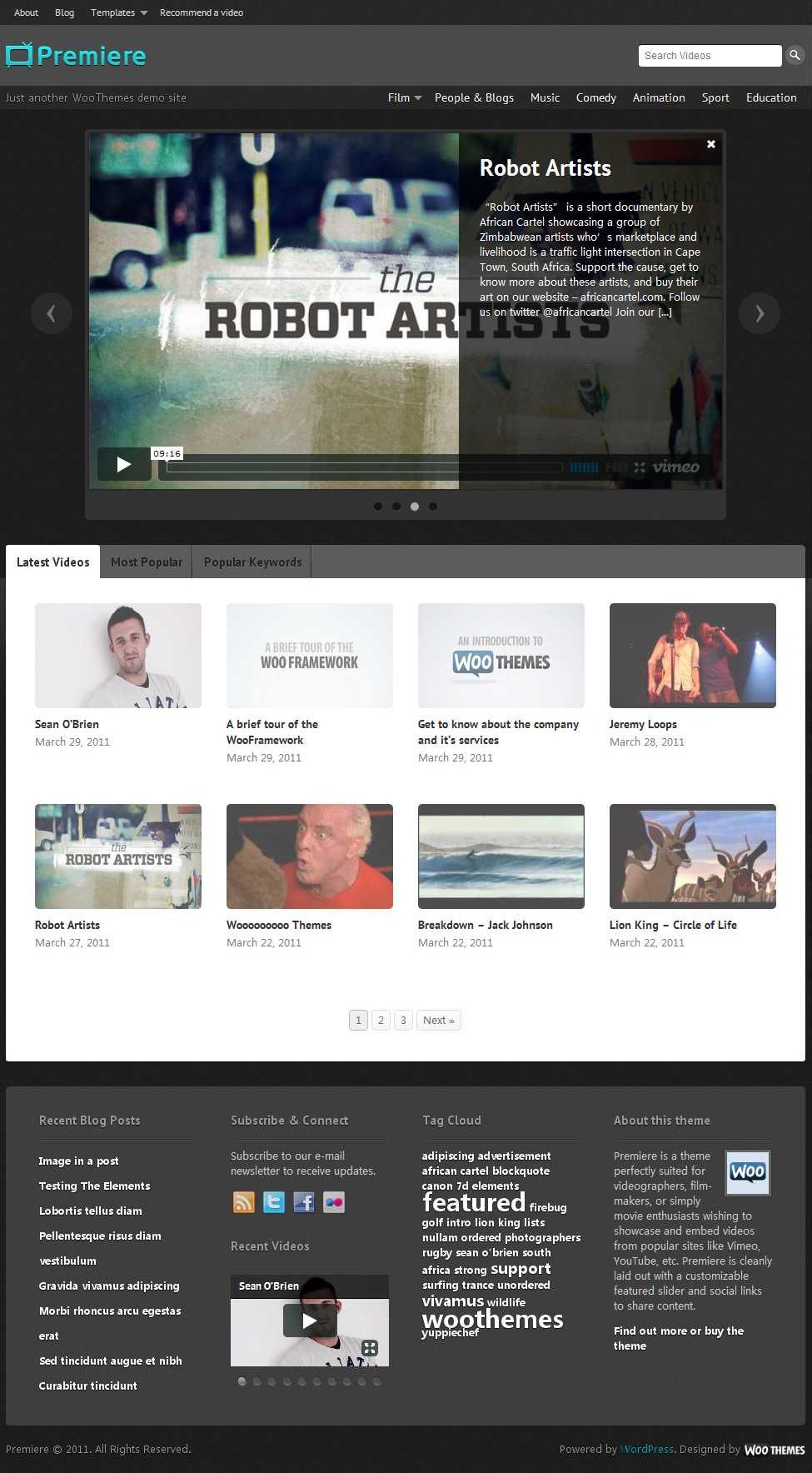
Task: Play the Sean O'Brien recent video
Action: [309, 1321]
